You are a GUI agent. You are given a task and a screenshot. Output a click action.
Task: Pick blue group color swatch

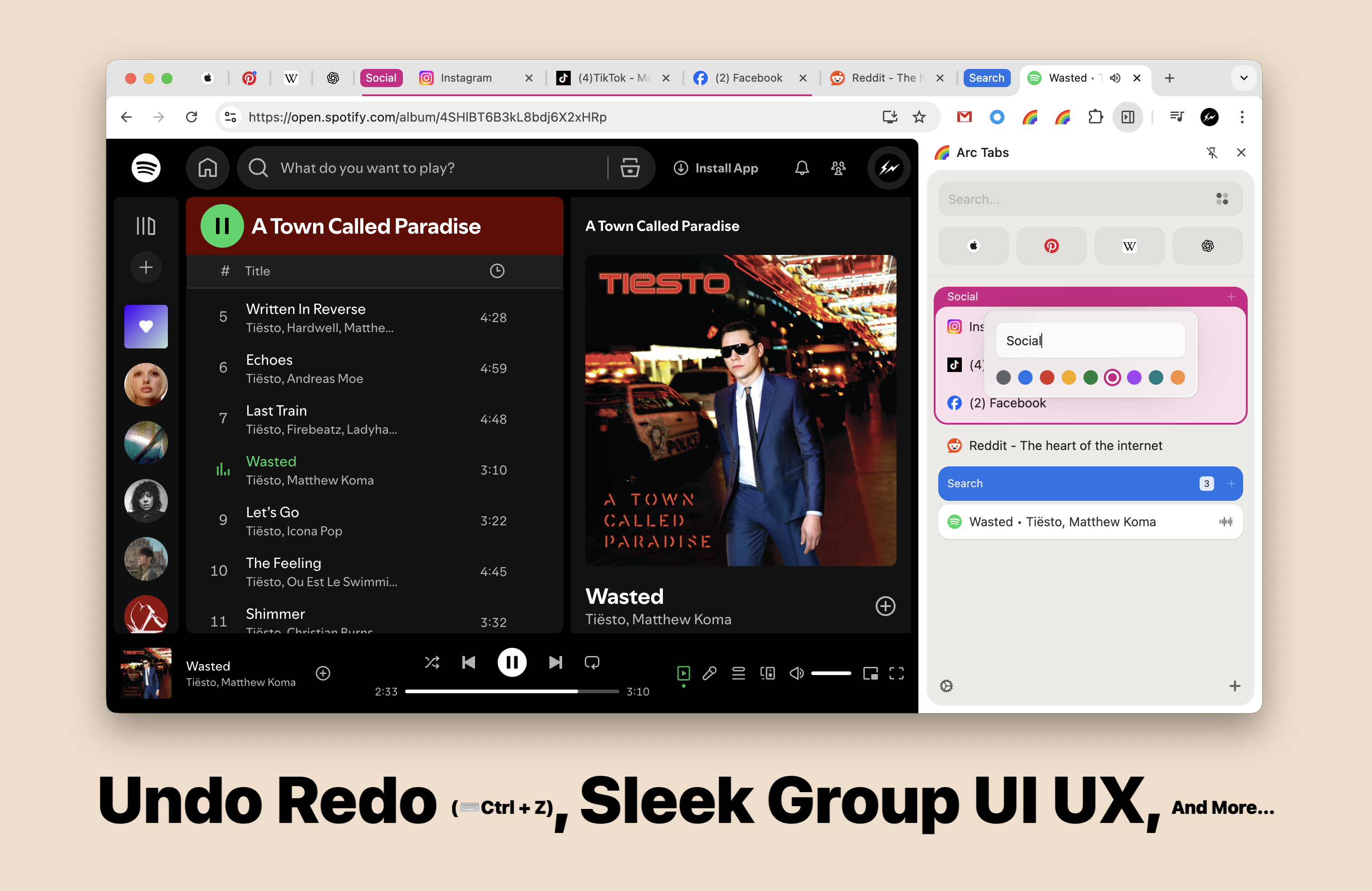tap(1025, 377)
